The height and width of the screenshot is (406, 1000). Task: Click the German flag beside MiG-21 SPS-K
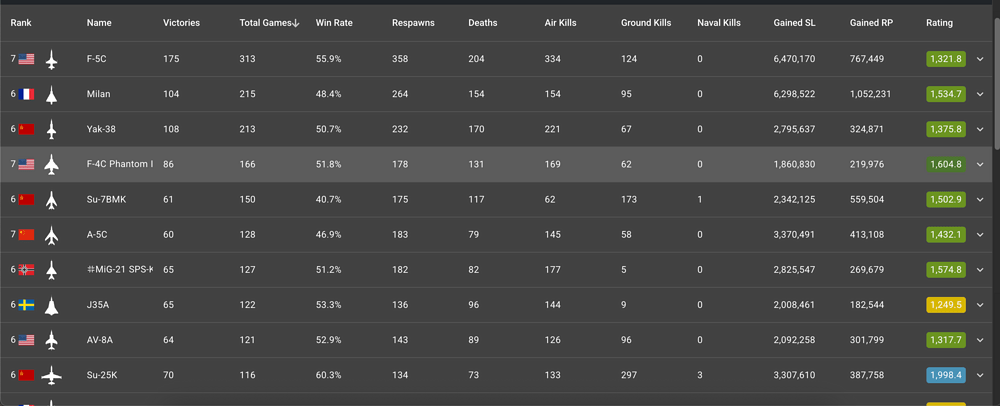click(x=26, y=270)
